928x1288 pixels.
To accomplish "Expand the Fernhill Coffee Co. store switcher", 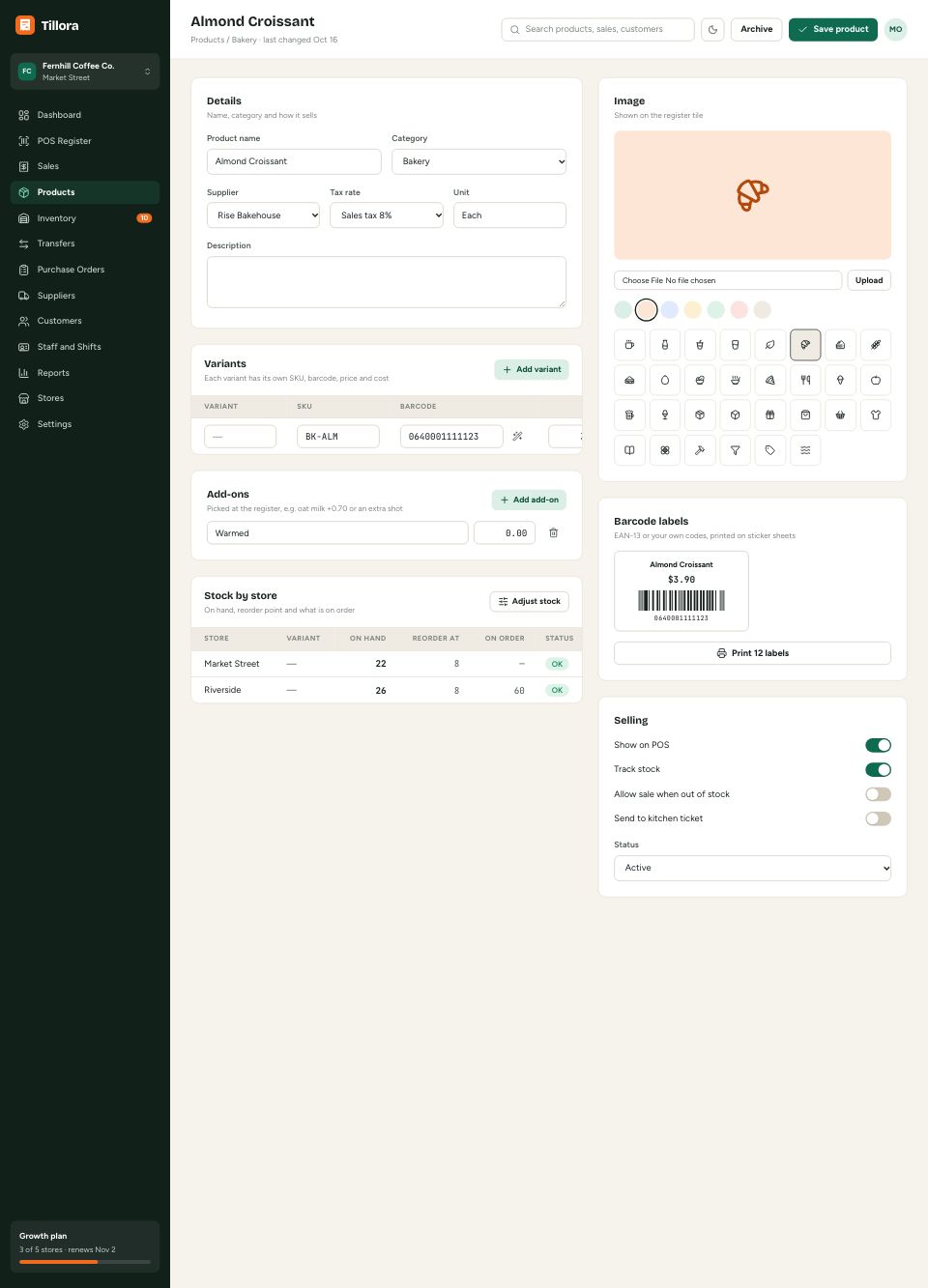I will pyautogui.click(x=85, y=72).
